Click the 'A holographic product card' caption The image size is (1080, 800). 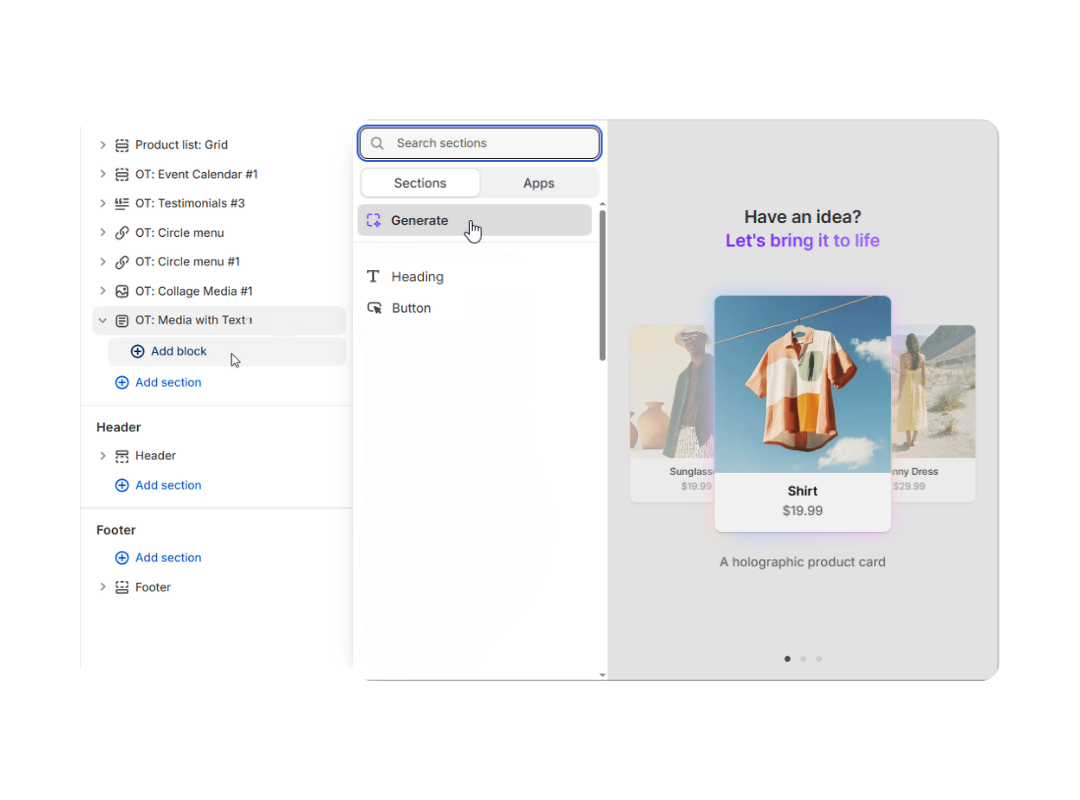point(802,562)
